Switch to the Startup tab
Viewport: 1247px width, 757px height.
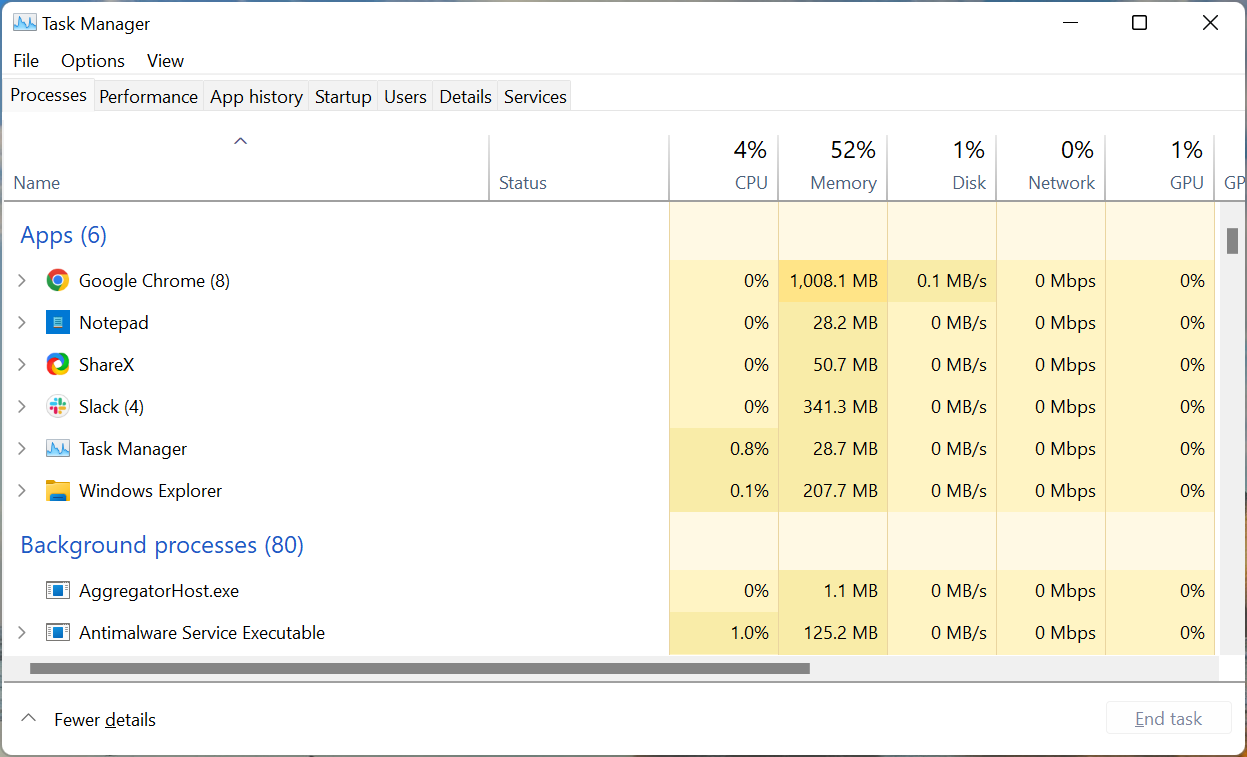click(x=342, y=95)
